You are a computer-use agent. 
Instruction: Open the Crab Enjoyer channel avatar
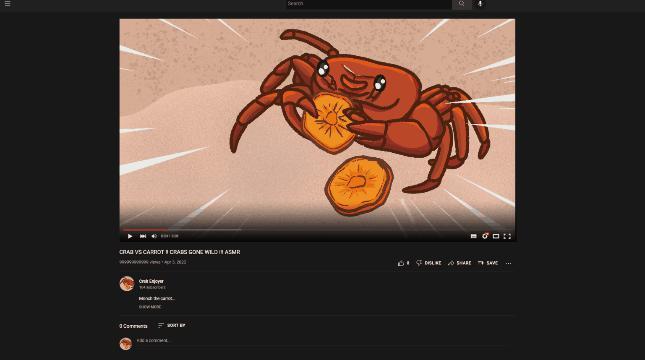click(127, 284)
